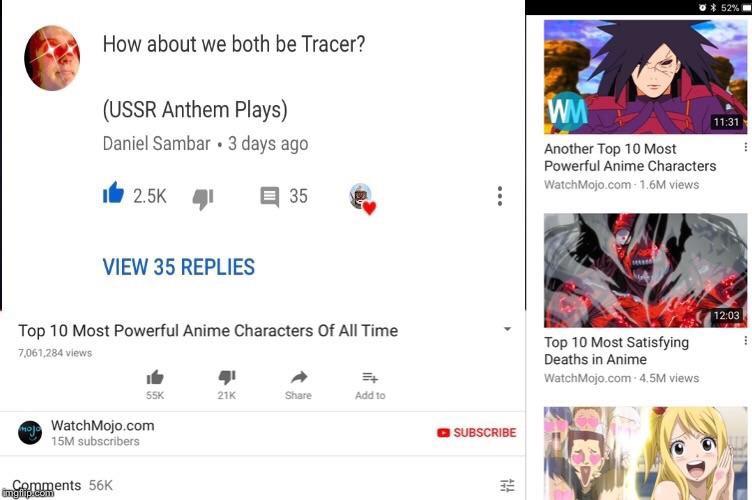Expand the video description arrow
This screenshot has width=752, height=500.
[507, 329]
